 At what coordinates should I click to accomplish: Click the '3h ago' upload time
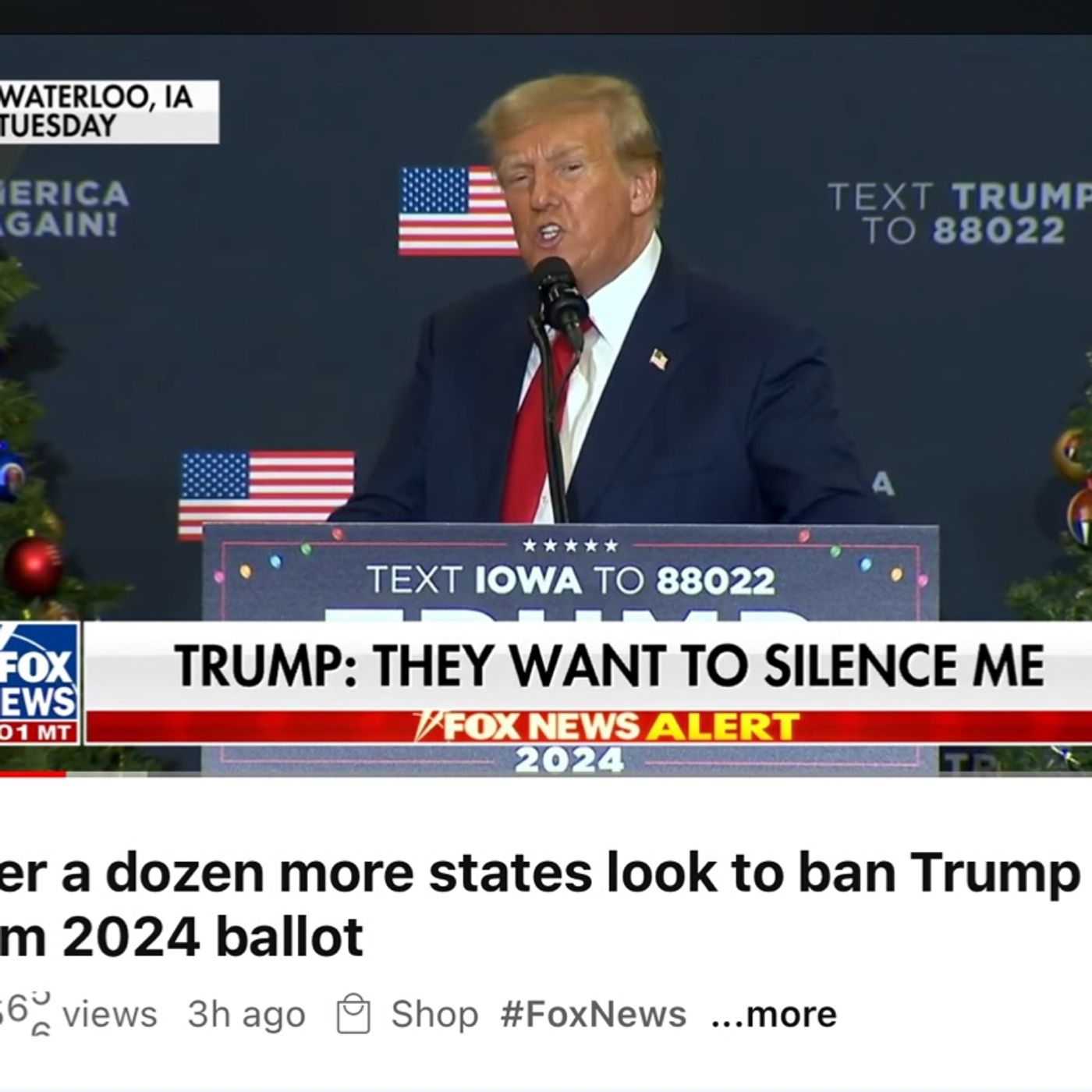(x=246, y=1015)
